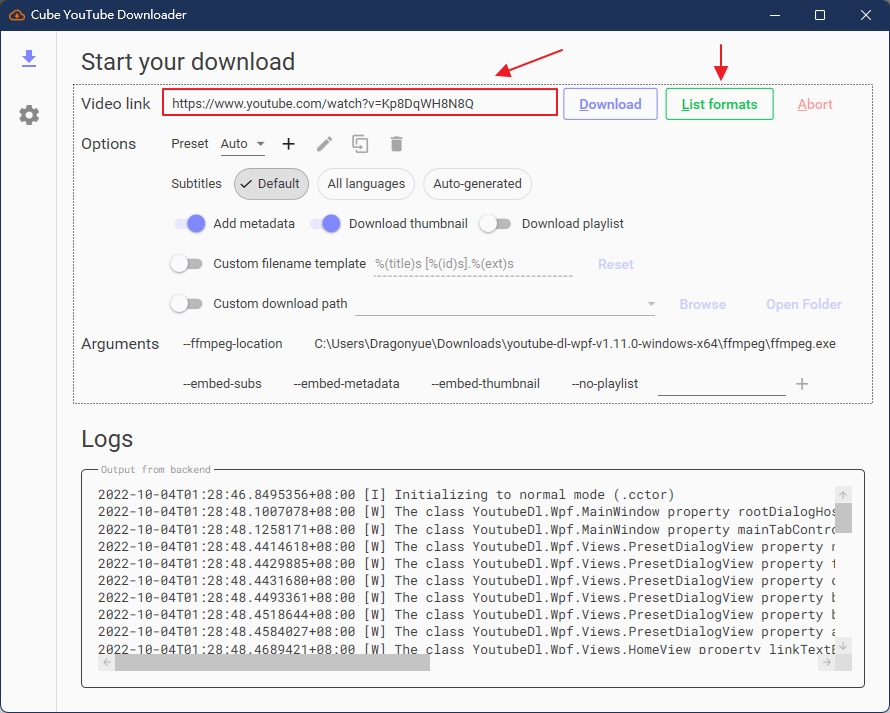This screenshot has width=890, height=713.
Task: Click the --ffmpeg-location argument
Action: coord(233,344)
